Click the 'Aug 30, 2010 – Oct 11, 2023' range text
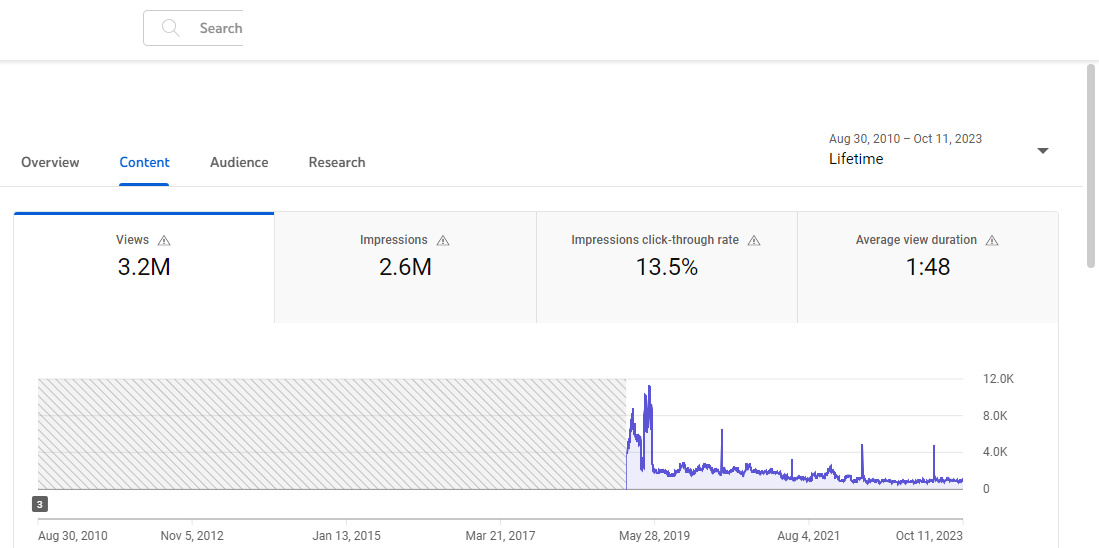Screen dimensions: 1099x548 (906, 139)
